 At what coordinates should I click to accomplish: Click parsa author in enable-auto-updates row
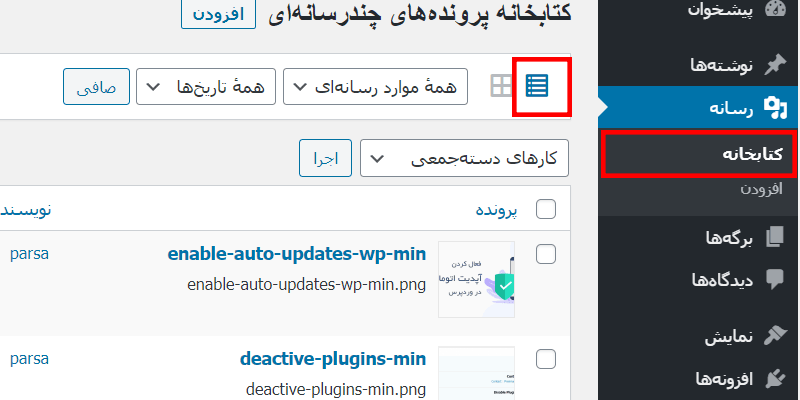[30, 254]
